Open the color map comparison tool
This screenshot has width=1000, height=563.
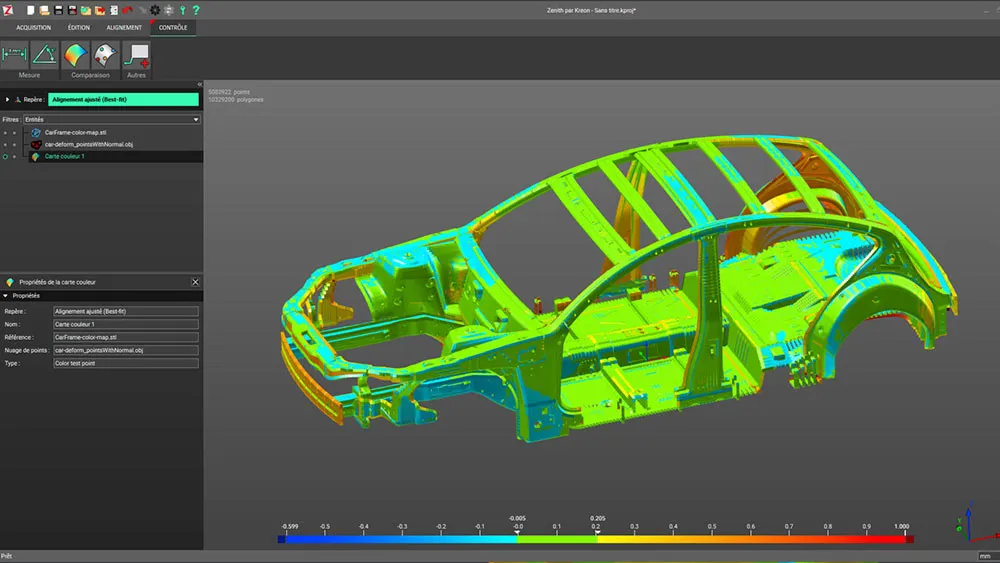[76, 55]
